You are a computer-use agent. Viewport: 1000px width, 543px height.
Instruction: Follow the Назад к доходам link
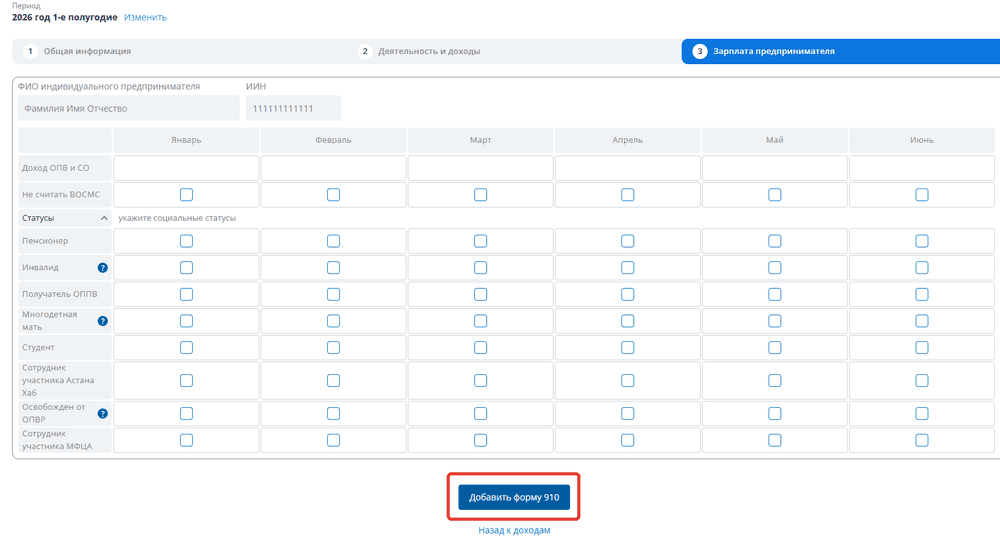pyautogui.click(x=514, y=530)
